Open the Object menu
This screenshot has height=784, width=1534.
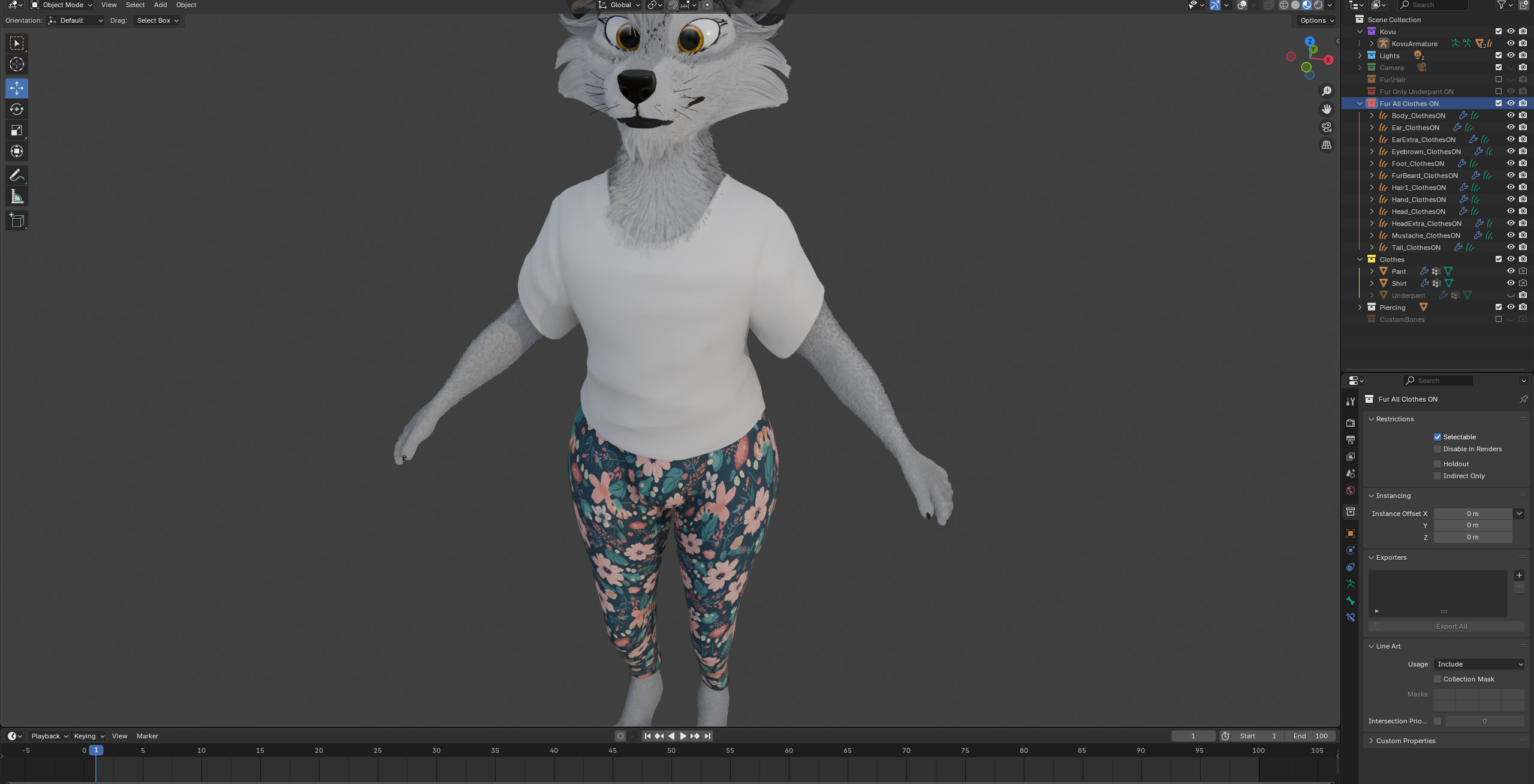(x=186, y=5)
